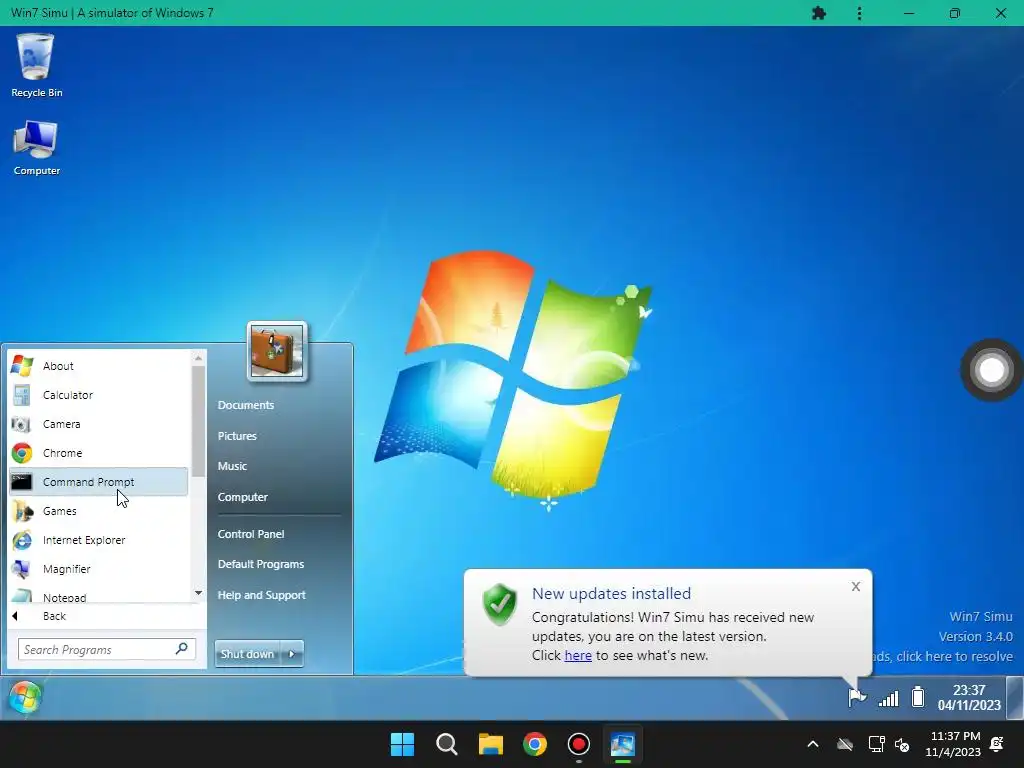Open host clock showing 11:37 PM
Viewport: 1024px width, 768px height.
[x=955, y=744]
